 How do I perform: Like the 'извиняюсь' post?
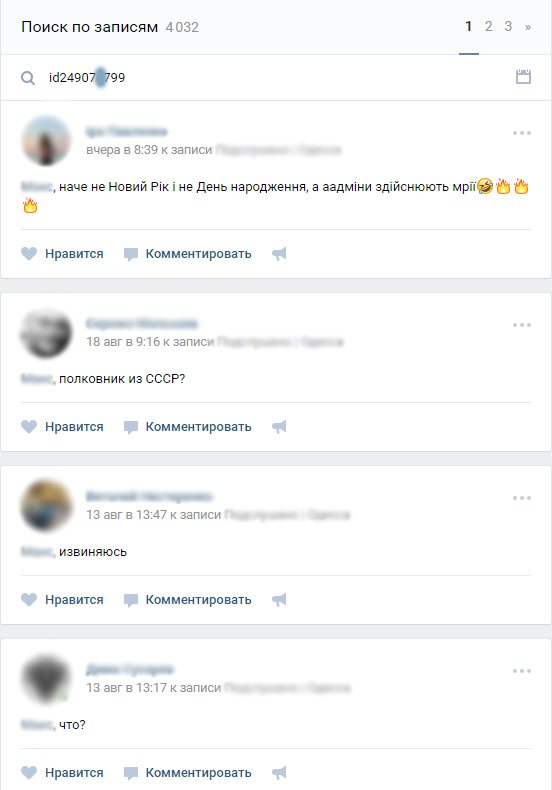62,600
